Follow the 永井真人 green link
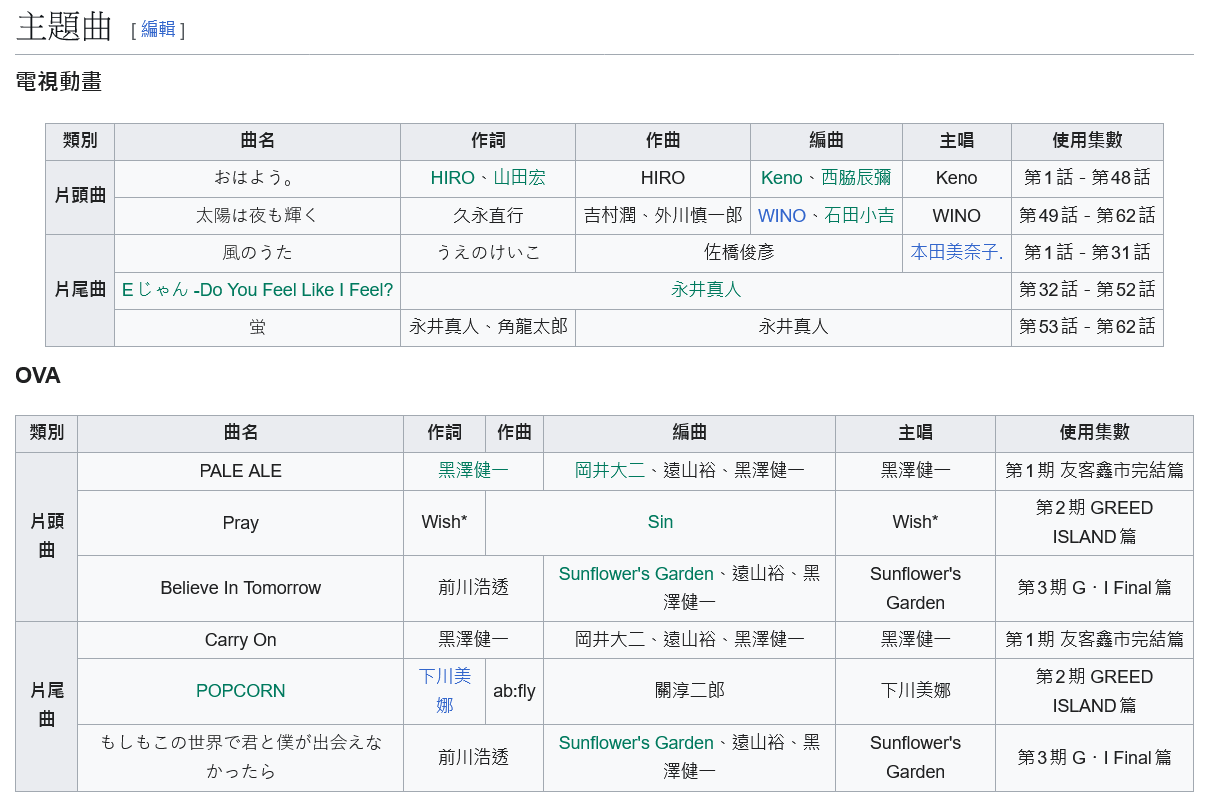Viewport: 1219px width, 799px height. [x=706, y=290]
